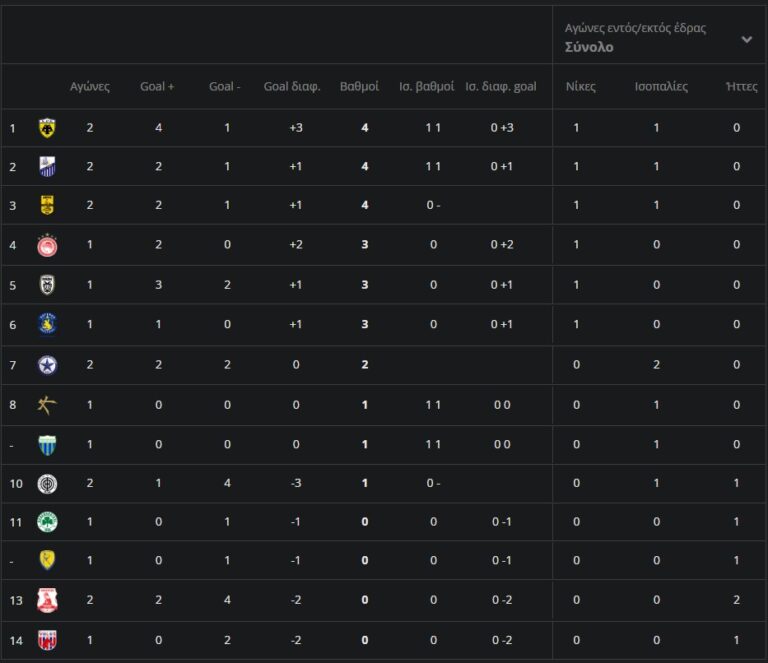Select the yellow Aris crest in third place
The width and height of the screenshot is (768, 663).
pyautogui.click(x=47, y=205)
